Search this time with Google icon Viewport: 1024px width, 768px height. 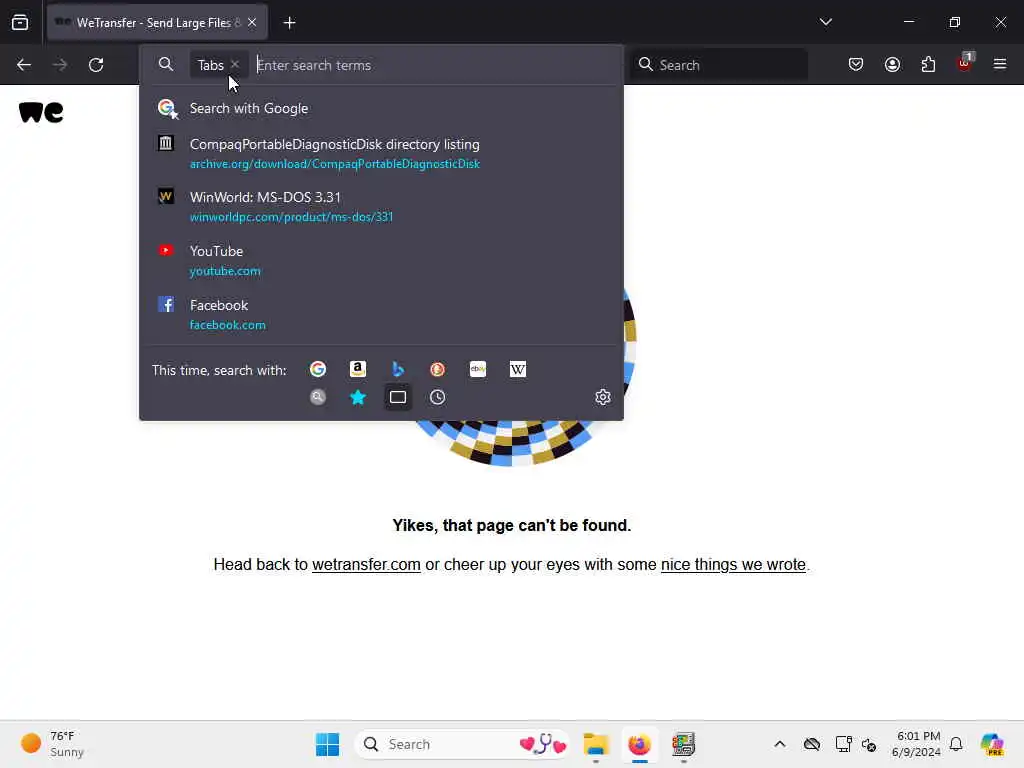[x=318, y=370]
